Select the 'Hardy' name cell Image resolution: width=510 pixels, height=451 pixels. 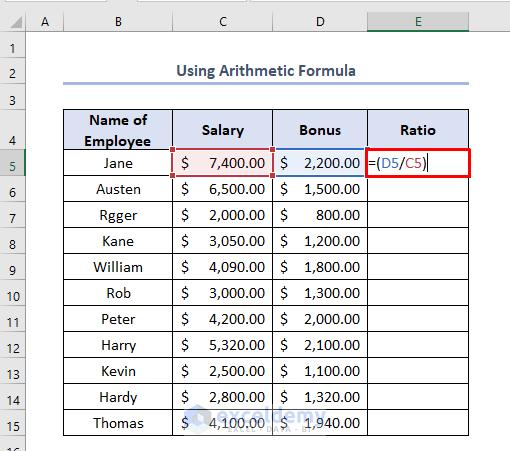pyautogui.click(x=118, y=397)
